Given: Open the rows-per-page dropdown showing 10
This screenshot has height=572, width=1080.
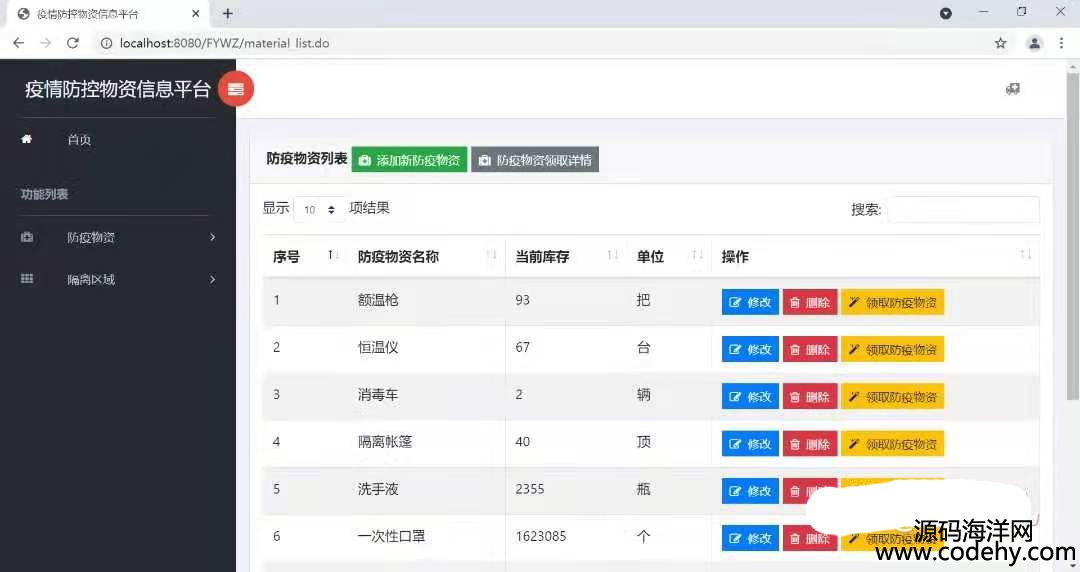Looking at the screenshot, I should [320, 210].
